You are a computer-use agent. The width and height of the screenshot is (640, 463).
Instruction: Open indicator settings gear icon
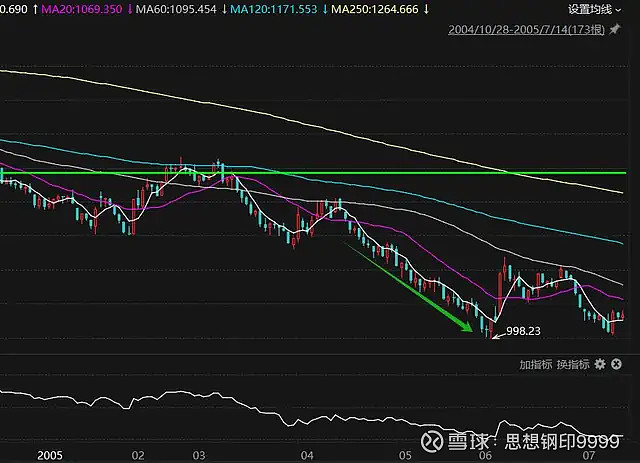600,364
